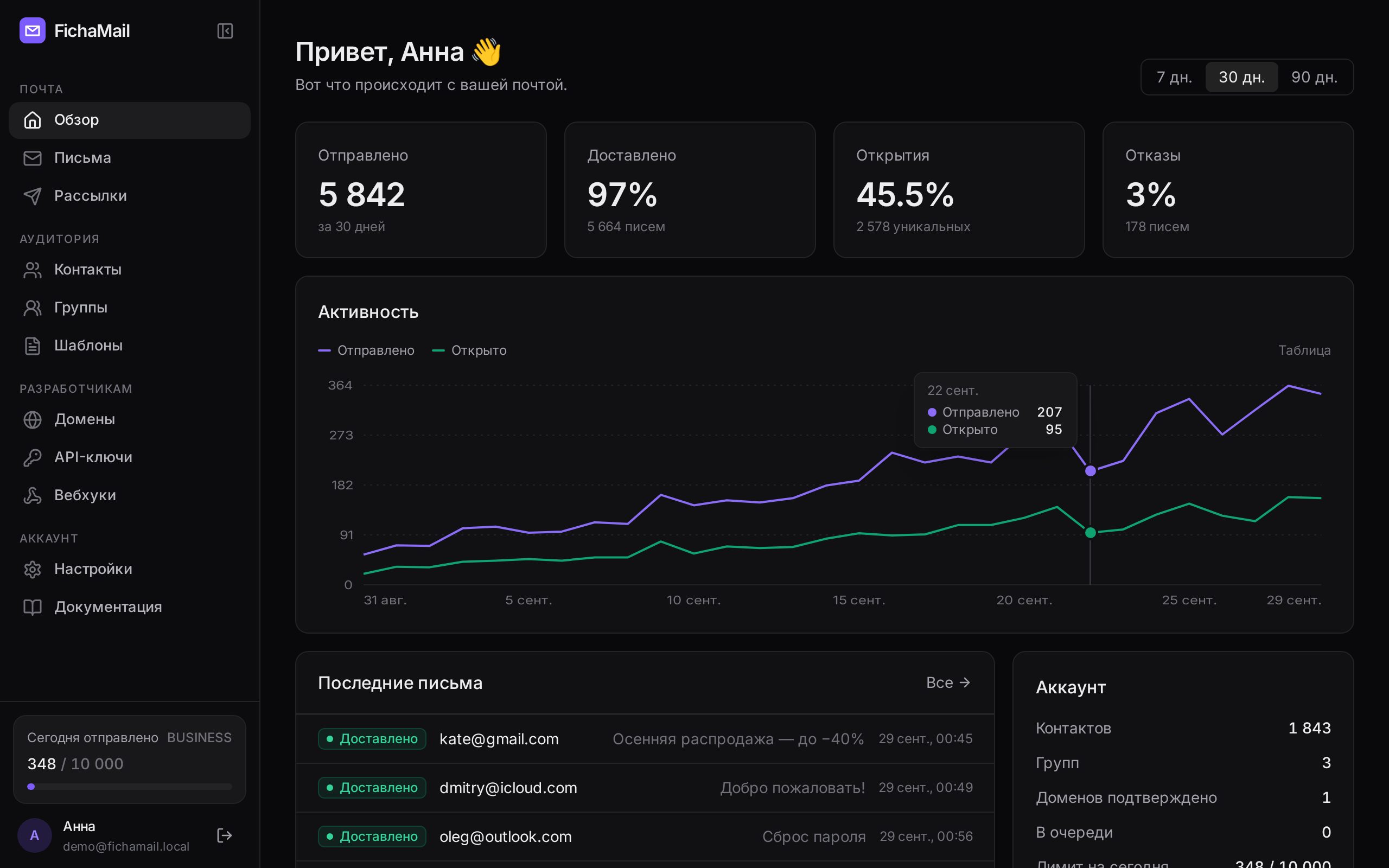Viewport: 1389px width, 868px height.
Task: Open the Отказы stat card
Action: [1228, 190]
